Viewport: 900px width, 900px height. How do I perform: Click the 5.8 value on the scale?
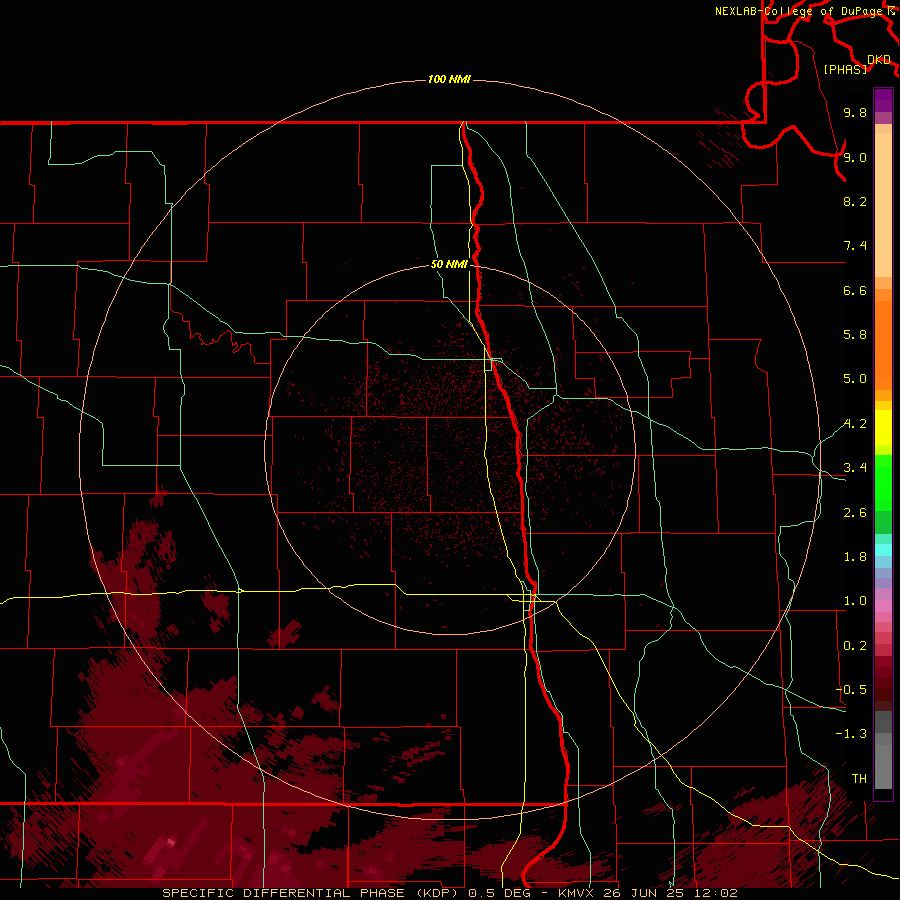[x=855, y=335]
